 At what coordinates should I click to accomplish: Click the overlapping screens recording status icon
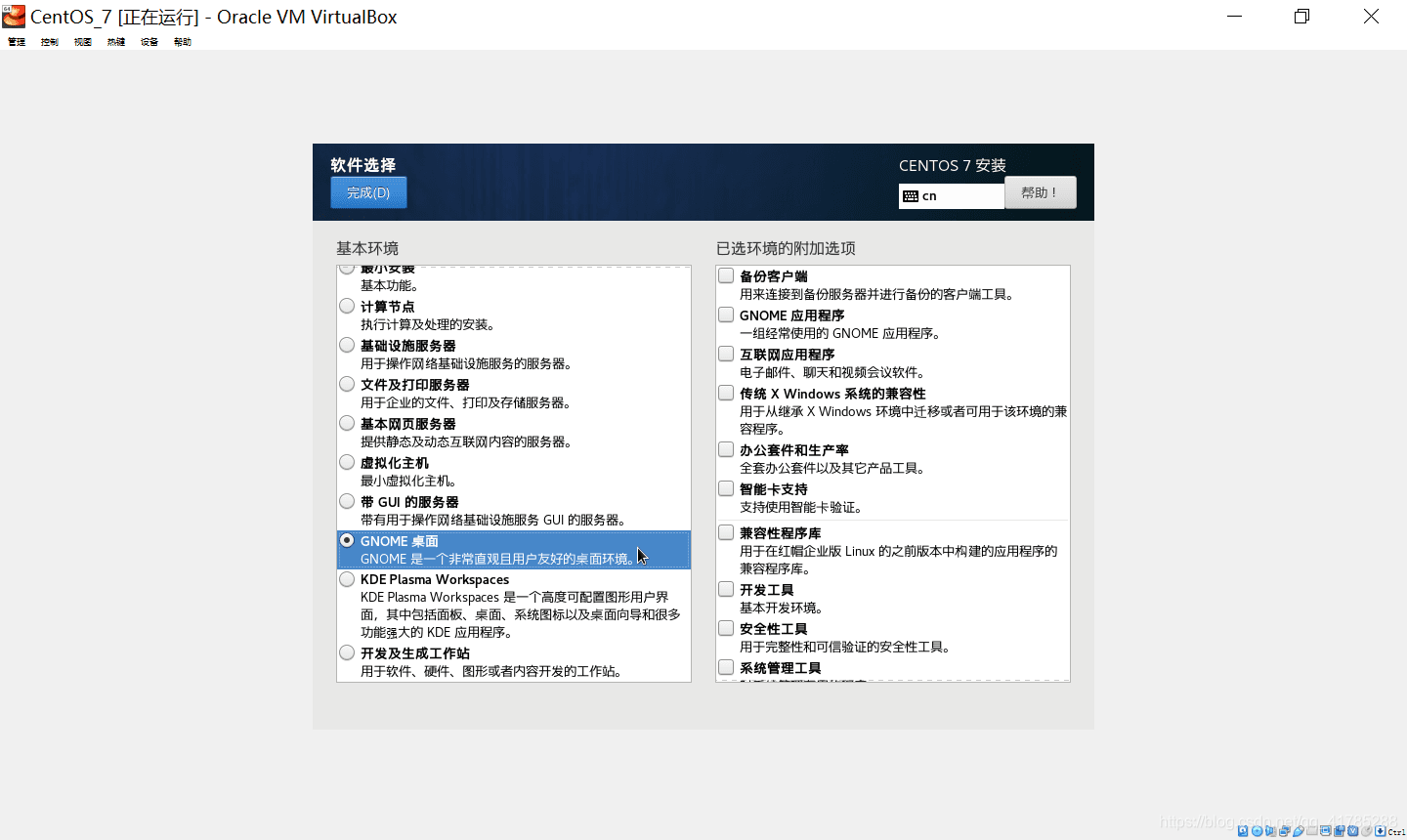tap(1340, 831)
